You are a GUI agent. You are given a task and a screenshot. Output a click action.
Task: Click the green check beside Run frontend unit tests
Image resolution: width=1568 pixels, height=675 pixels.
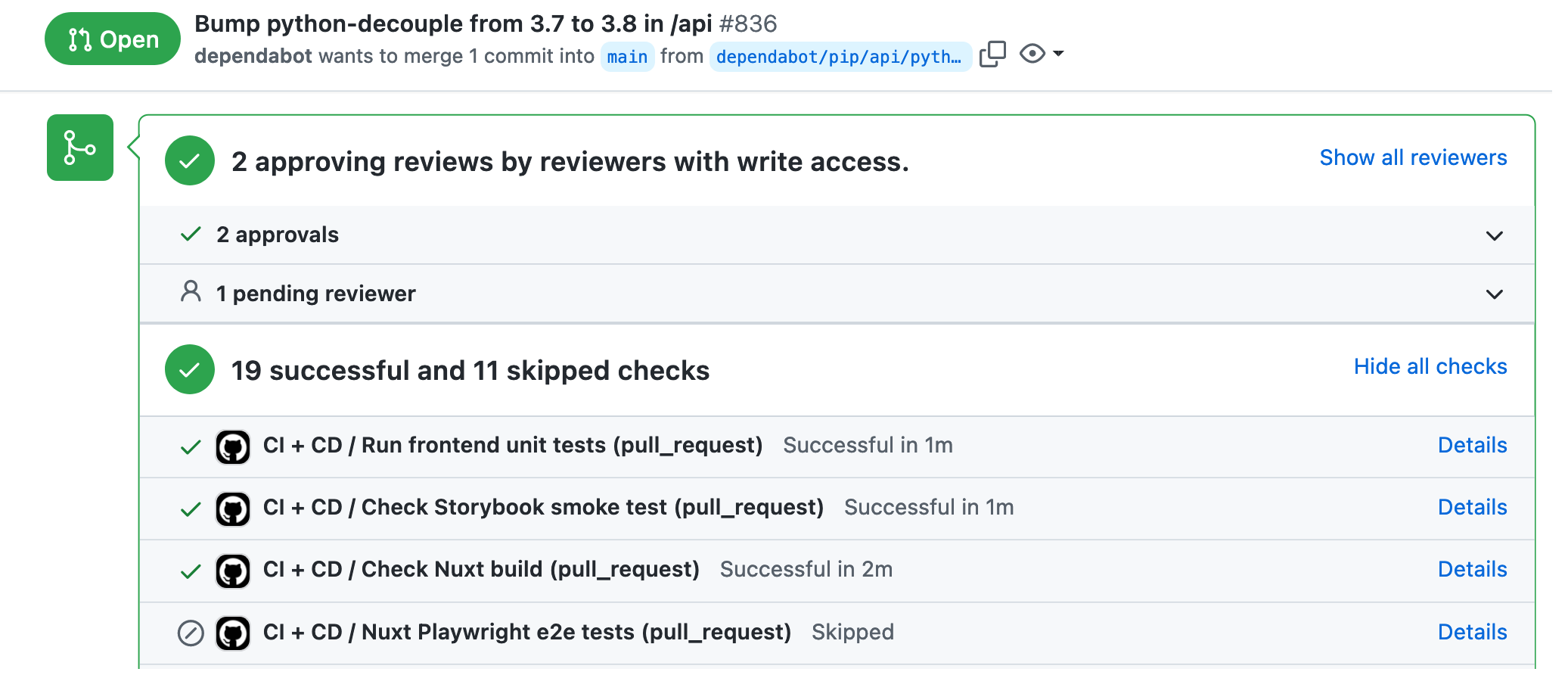190,446
